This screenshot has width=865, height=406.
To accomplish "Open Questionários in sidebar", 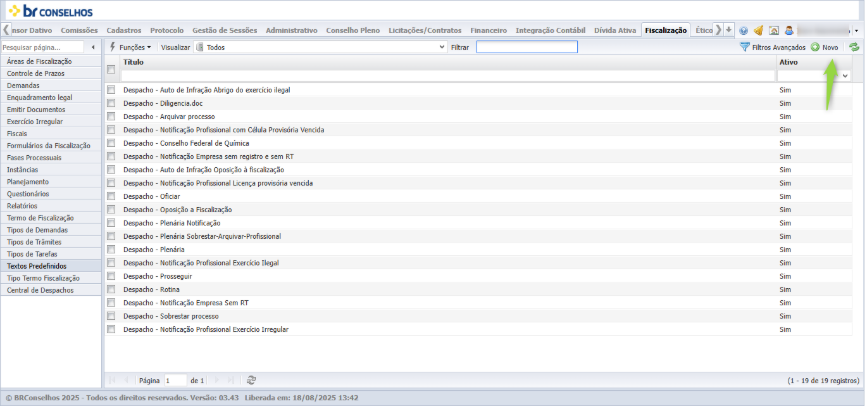I will [x=51, y=194].
